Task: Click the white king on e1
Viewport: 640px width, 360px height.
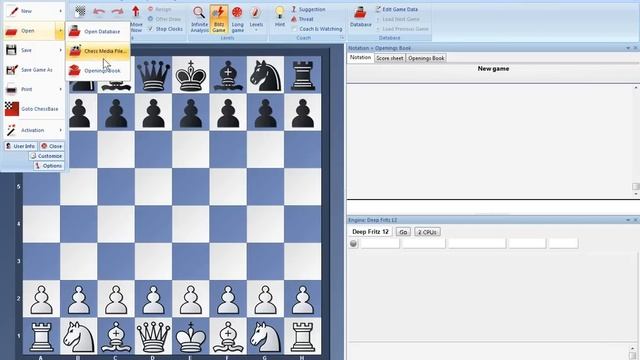Action: 191,336
